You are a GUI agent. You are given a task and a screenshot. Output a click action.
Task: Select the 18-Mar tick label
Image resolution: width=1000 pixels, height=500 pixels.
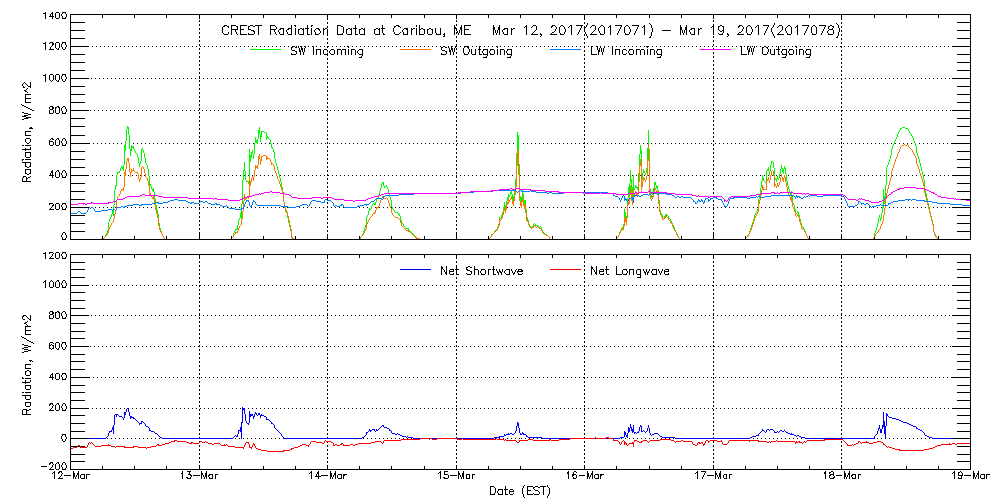pyautogui.click(x=841, y=477)
